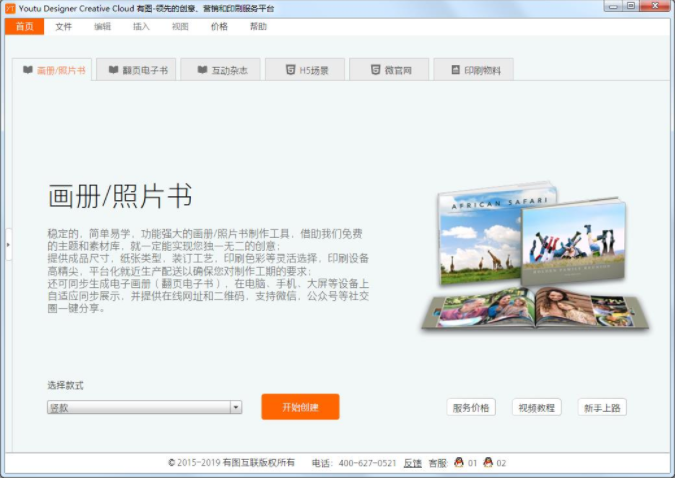Screen dimensions: 676x482
Task: Click the 反馈 feedback link
Action: 412,463
